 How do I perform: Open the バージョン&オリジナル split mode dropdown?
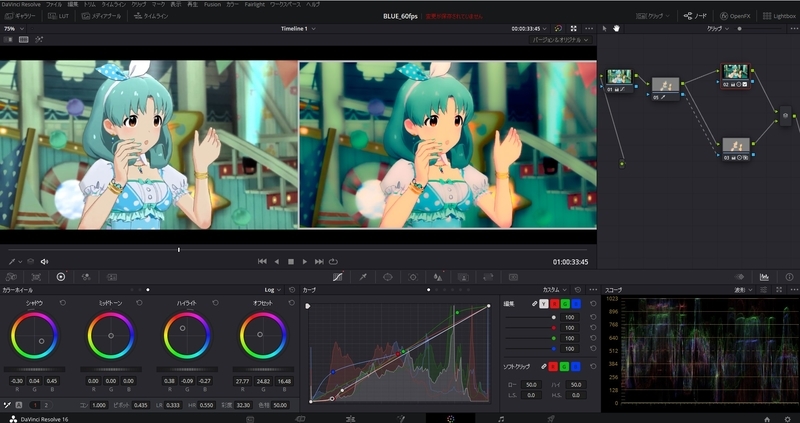pyautogui.click(x=560, y=39)
